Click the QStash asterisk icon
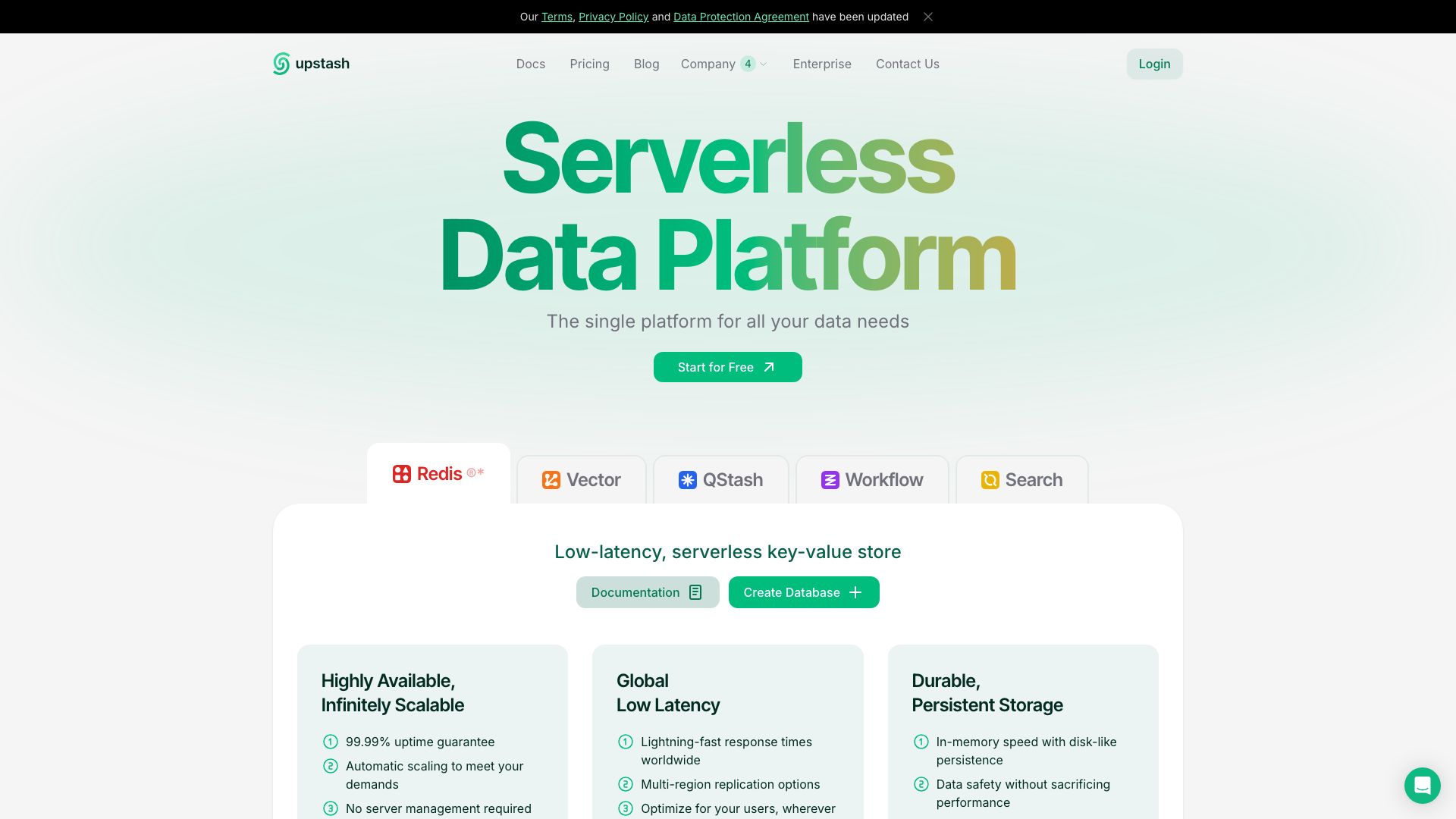The height and width of the screenshot is (819, 1456). tap(687, 480)
